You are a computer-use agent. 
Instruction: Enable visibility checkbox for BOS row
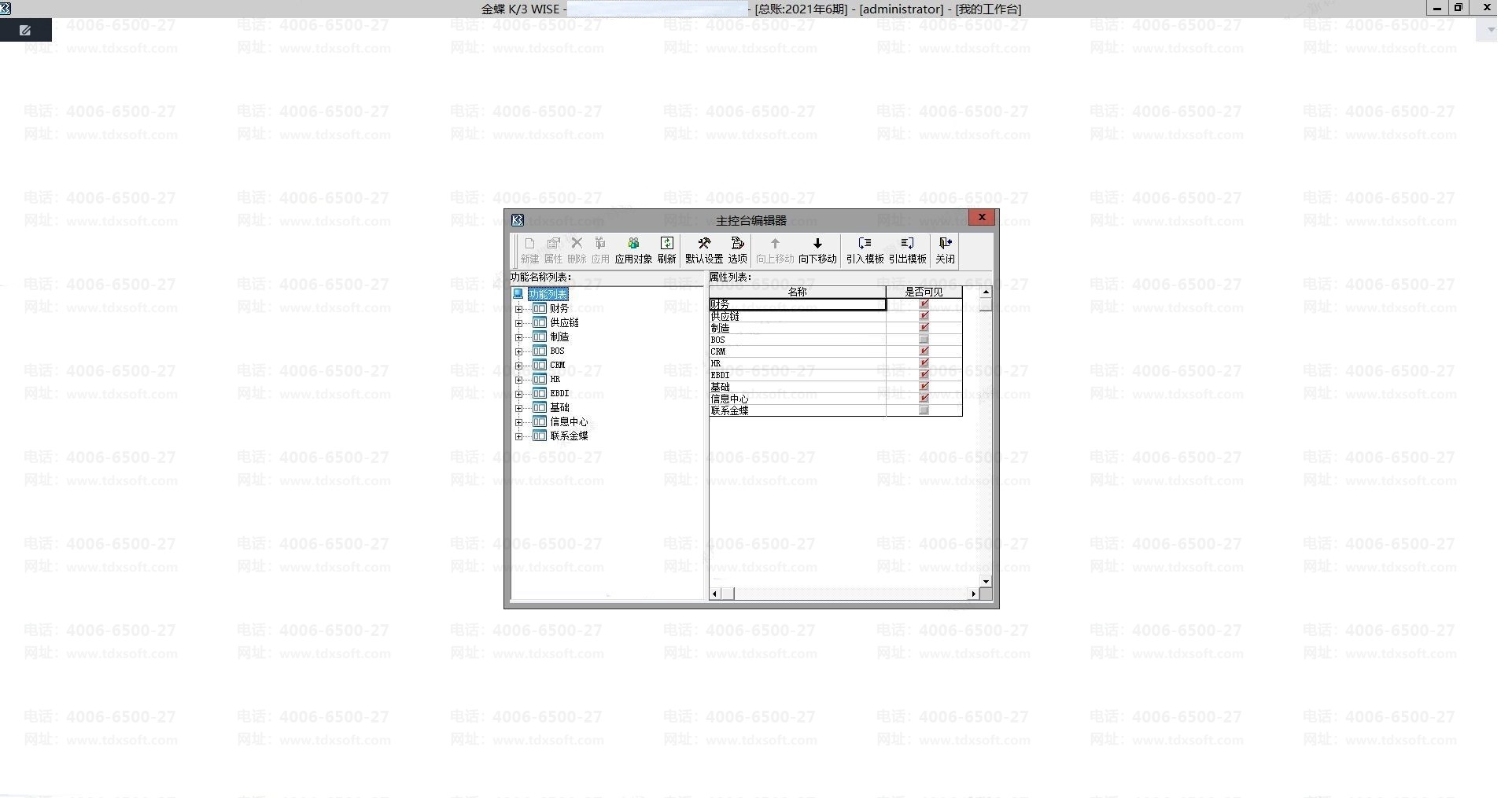924,340
